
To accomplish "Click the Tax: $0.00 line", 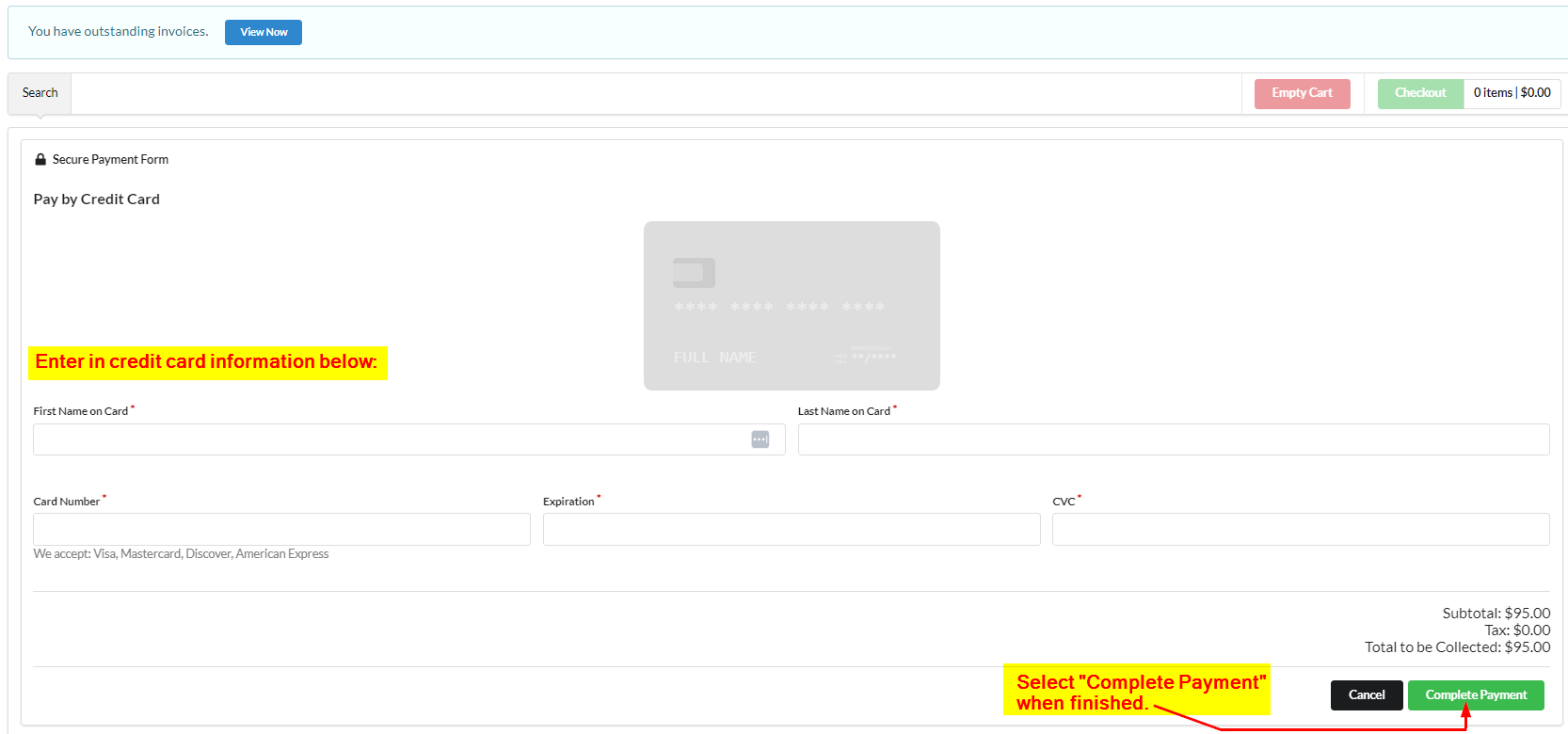I will point(1517,630).
